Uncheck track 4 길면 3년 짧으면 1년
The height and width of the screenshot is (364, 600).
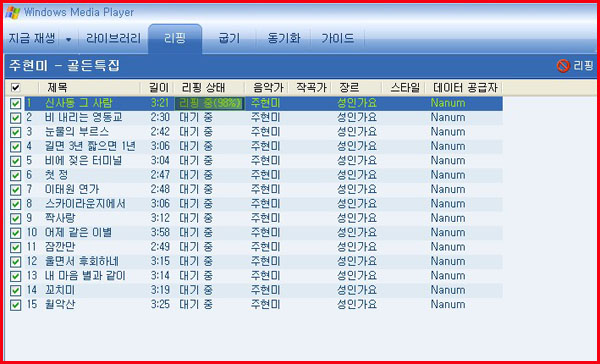(x=15, y=147)
